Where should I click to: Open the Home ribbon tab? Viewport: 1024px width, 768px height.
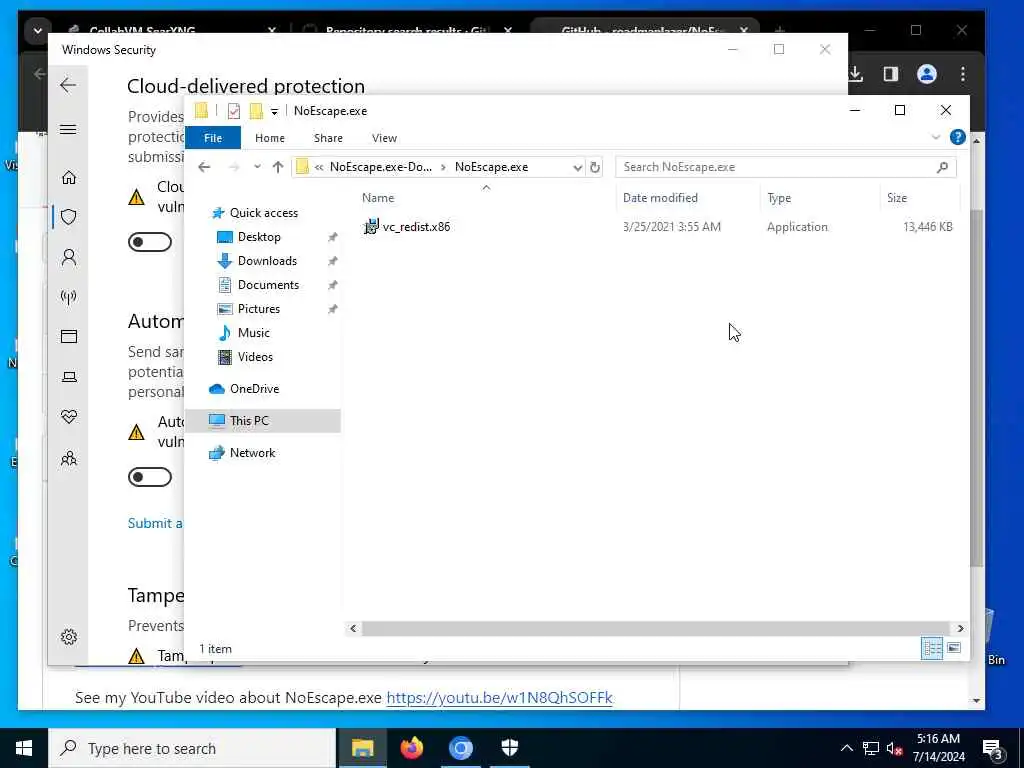click(x=270, y=138)
